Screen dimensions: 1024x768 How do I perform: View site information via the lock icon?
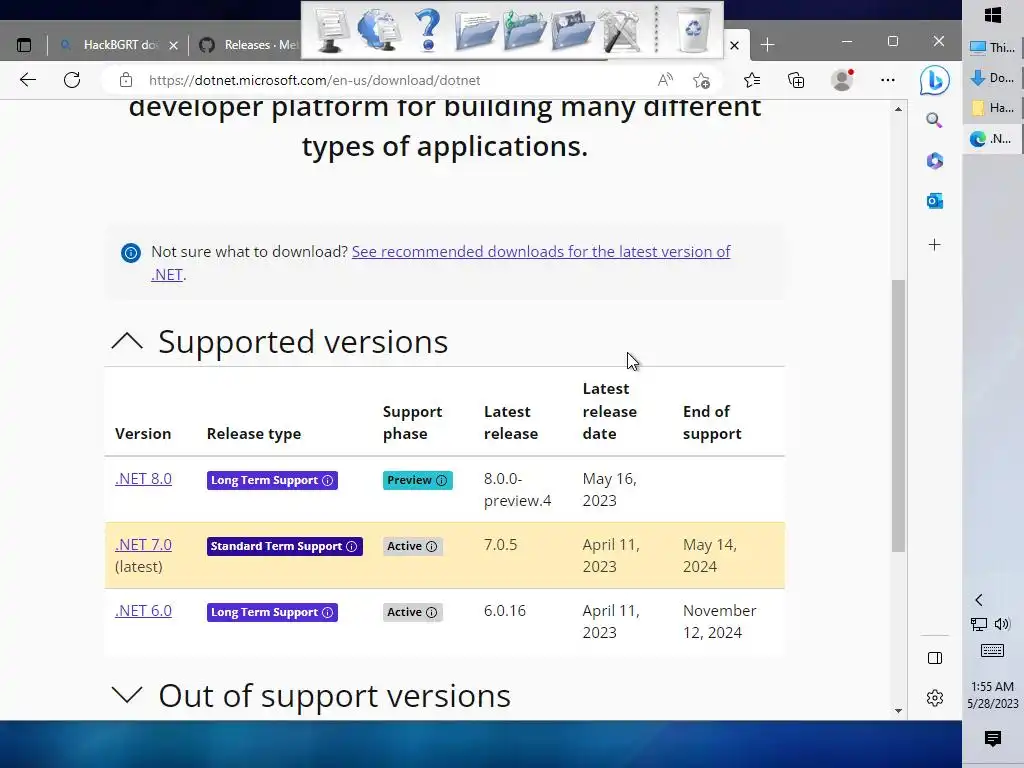pyautogui.click(x=126, y=80)
